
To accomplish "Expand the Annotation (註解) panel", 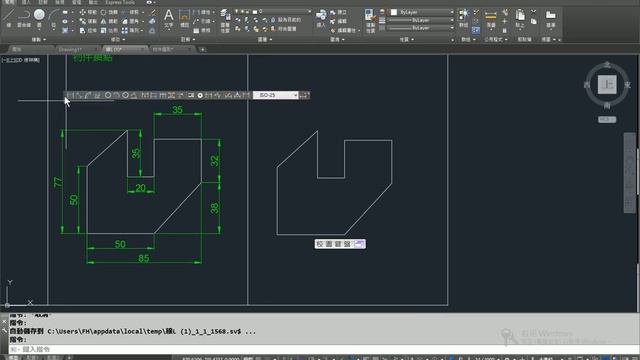I will [188, 40].
